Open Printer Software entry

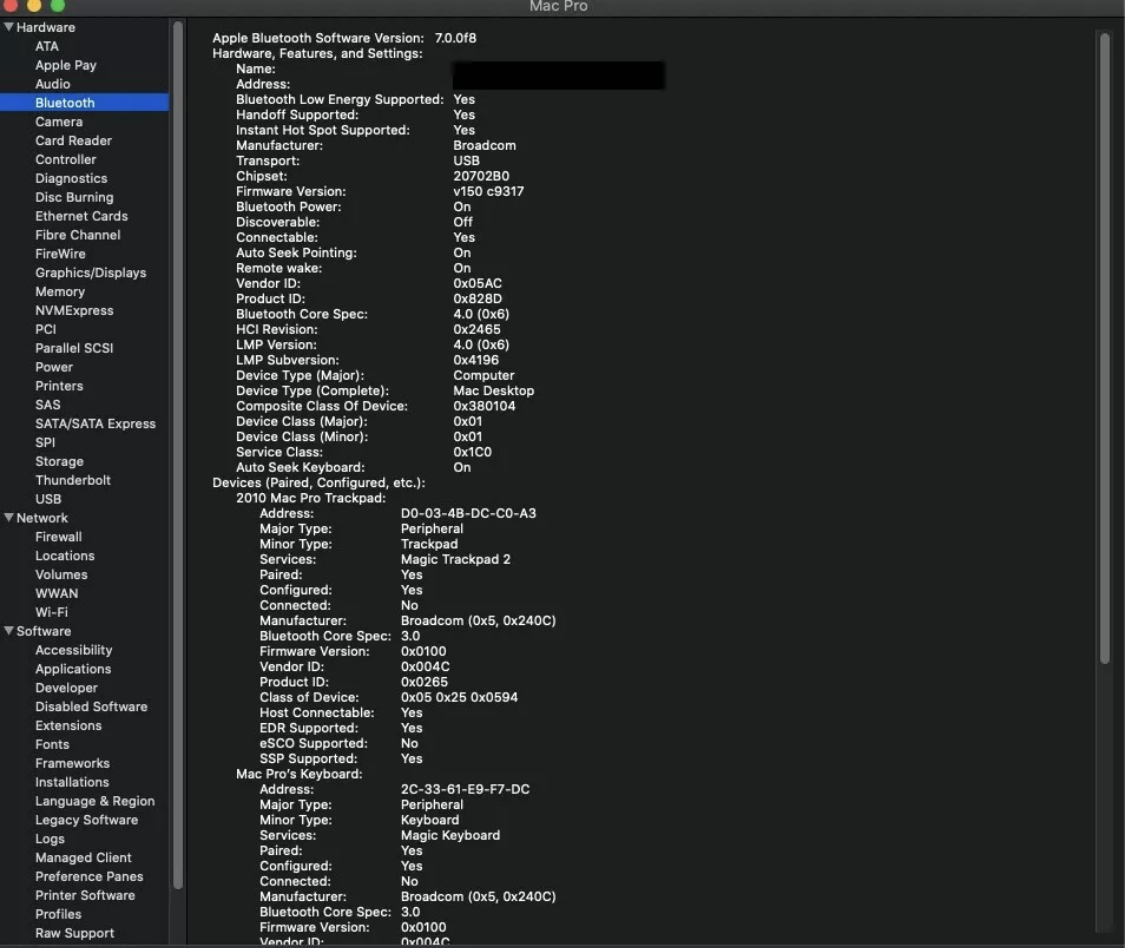[x=85, y=896]
